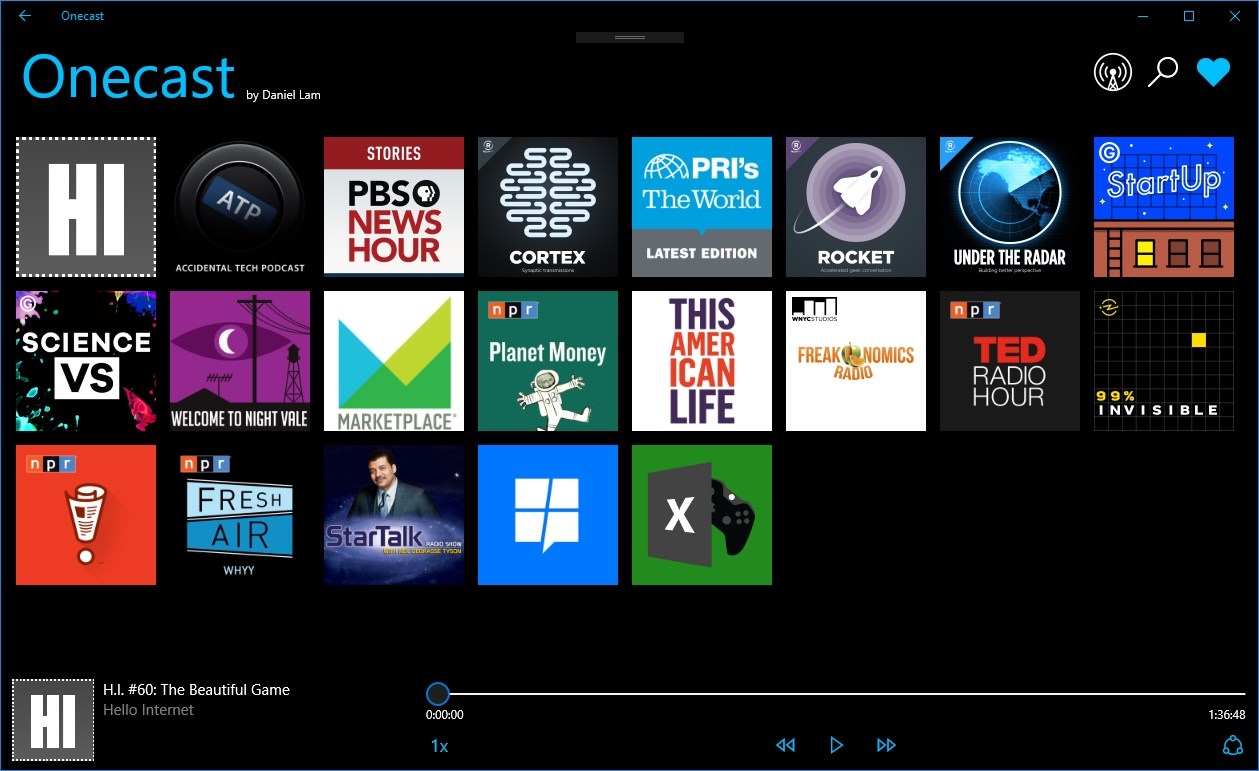Play the current episode

click(836, 745)
